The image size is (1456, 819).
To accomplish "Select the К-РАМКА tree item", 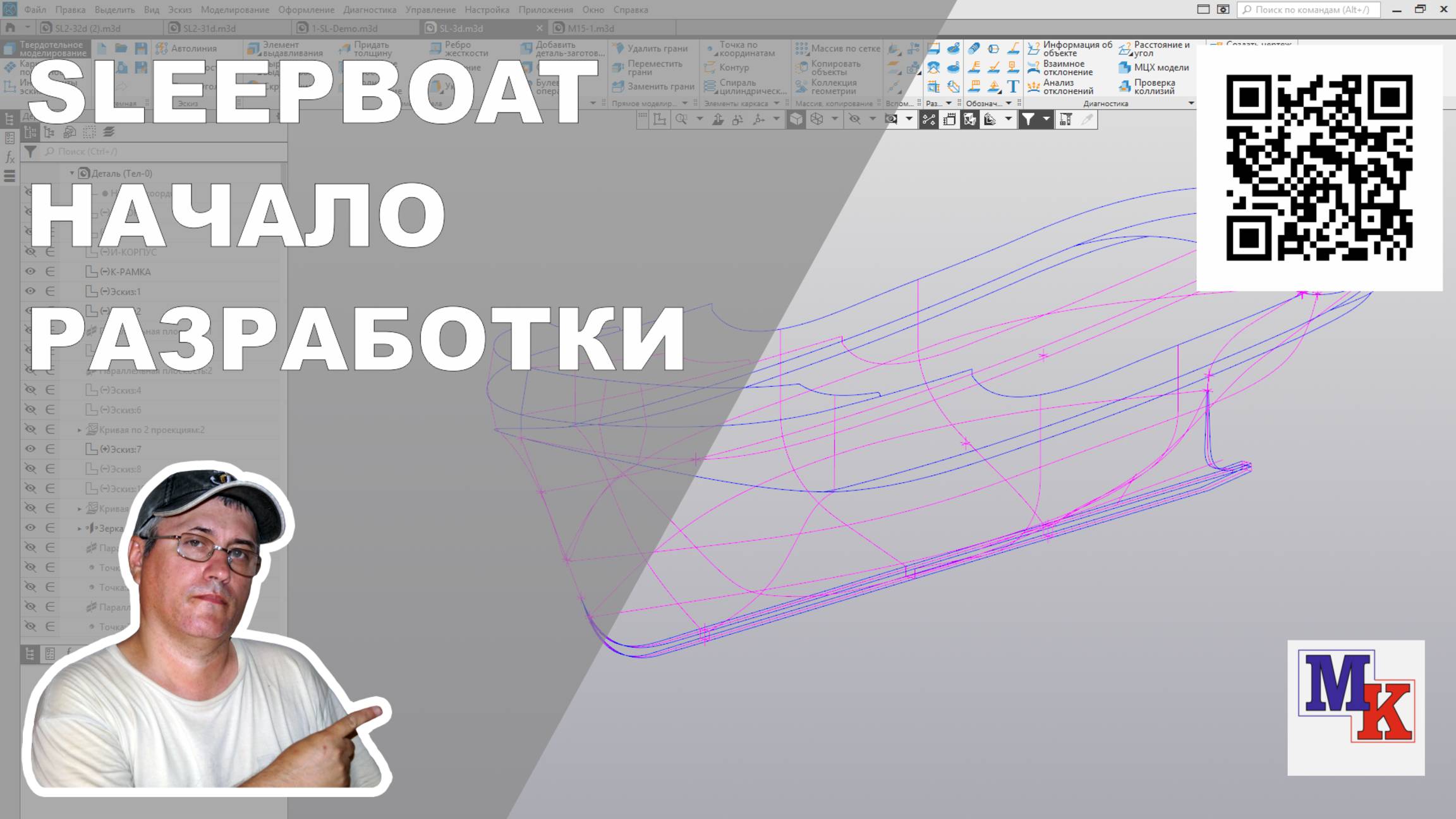I will coord(130,272).
